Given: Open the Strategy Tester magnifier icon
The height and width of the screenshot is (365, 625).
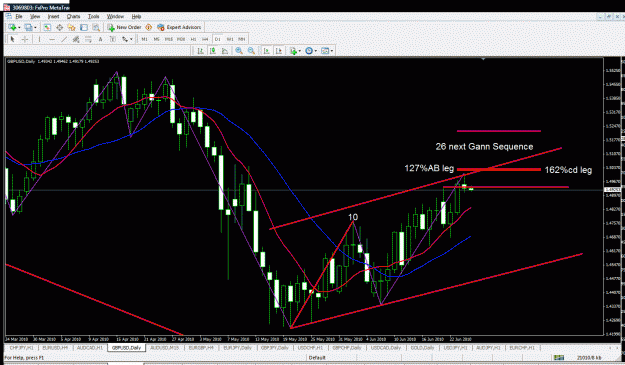Looking at the screenshot, I should click(96, 27).
